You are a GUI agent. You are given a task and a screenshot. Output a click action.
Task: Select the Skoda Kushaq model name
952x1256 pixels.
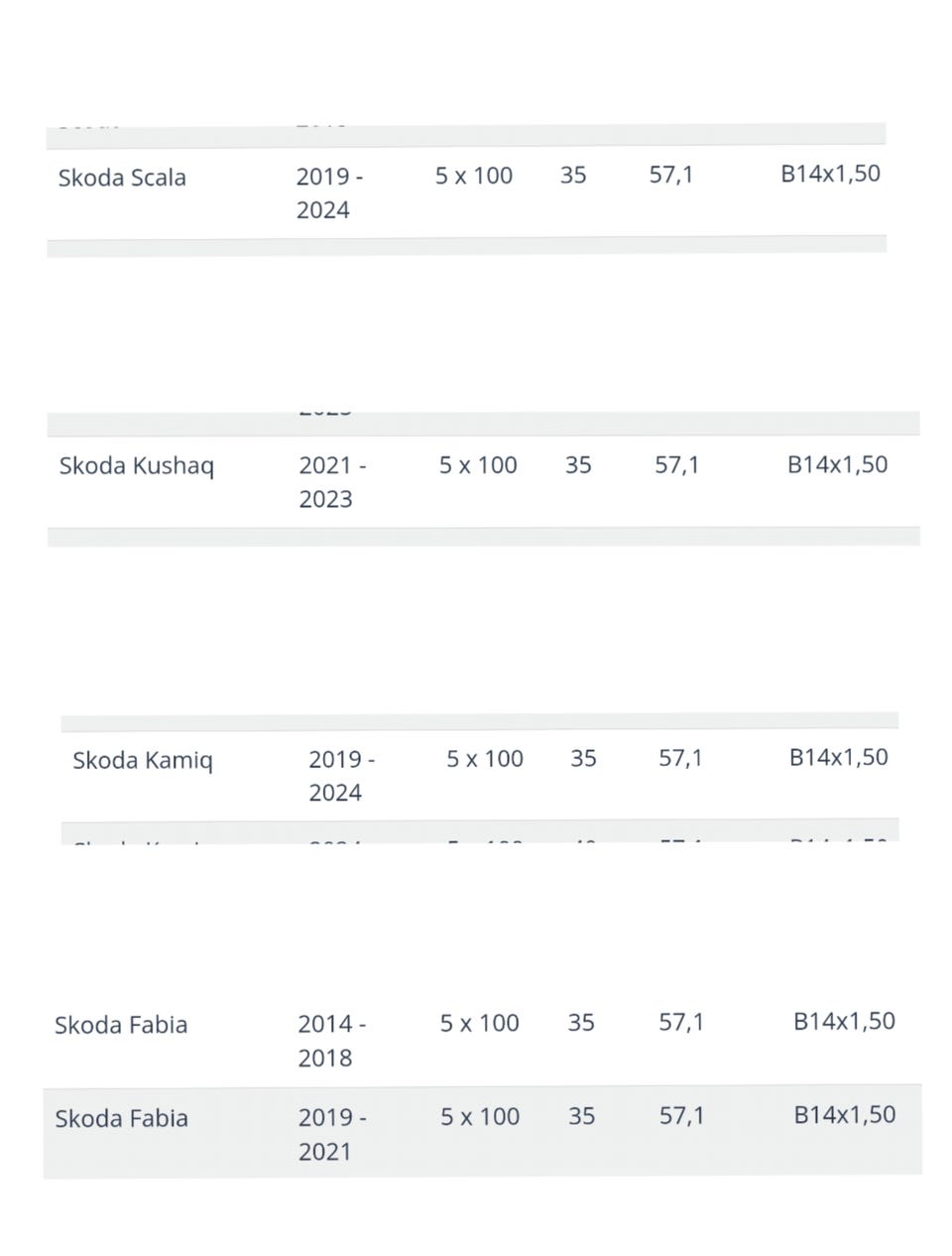136,465
